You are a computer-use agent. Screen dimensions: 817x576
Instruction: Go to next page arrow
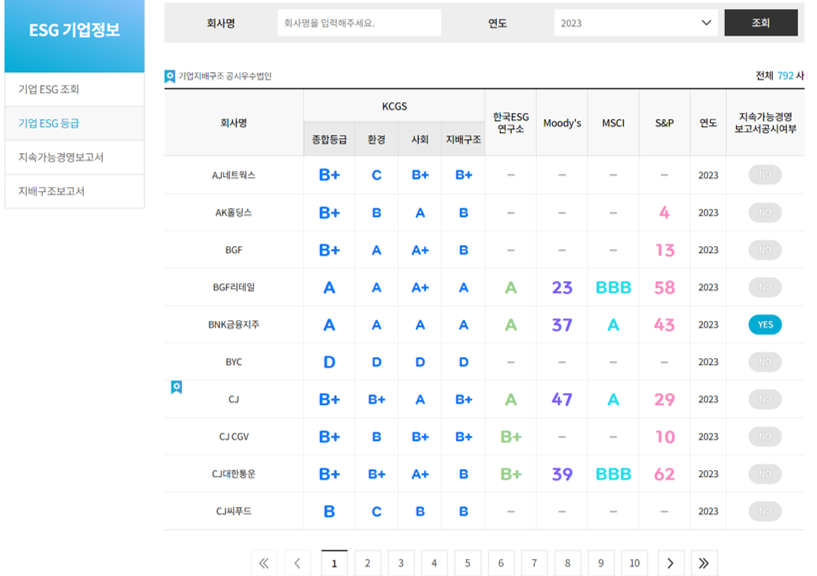(671, 563)
